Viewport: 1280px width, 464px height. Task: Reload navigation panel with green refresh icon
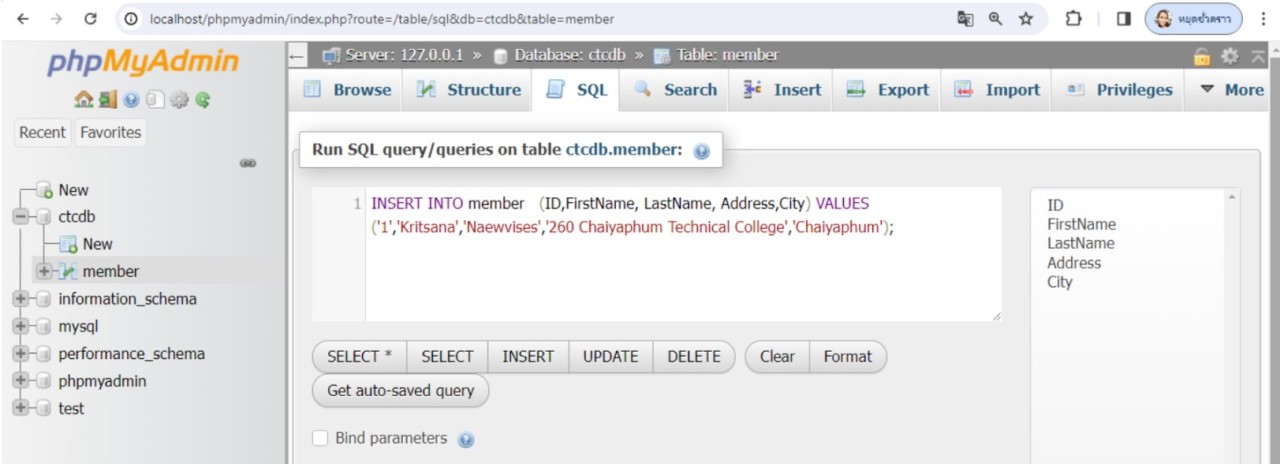coord(203,100)
